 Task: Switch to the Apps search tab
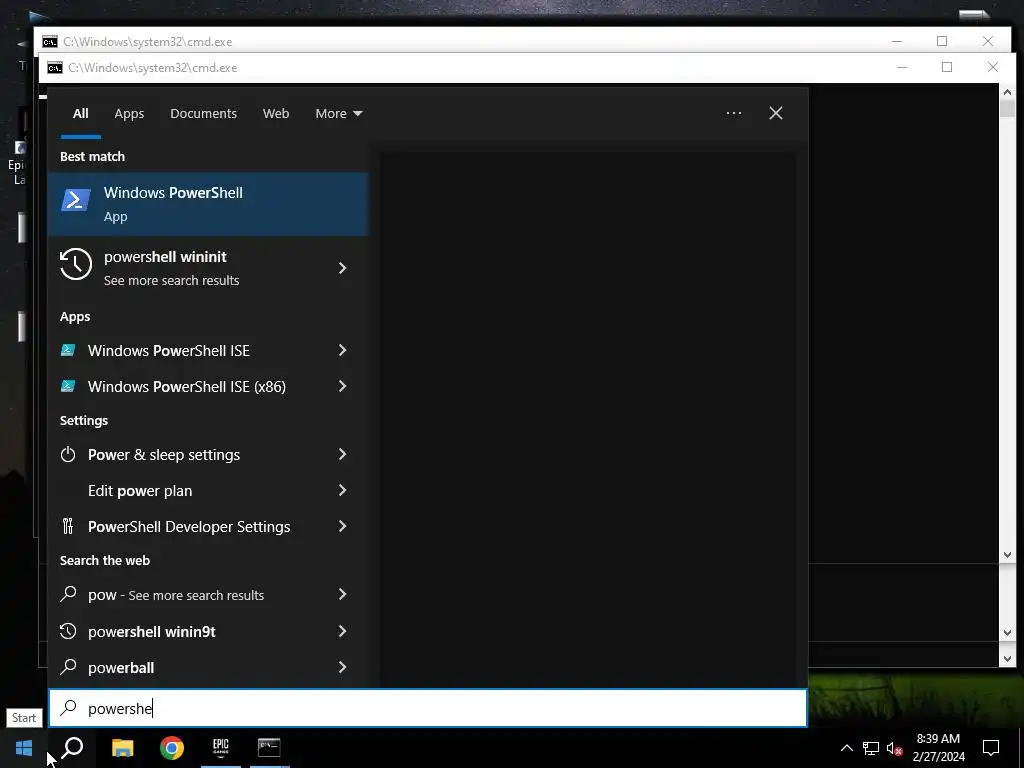pyautogui.click(x=129, y=114)
